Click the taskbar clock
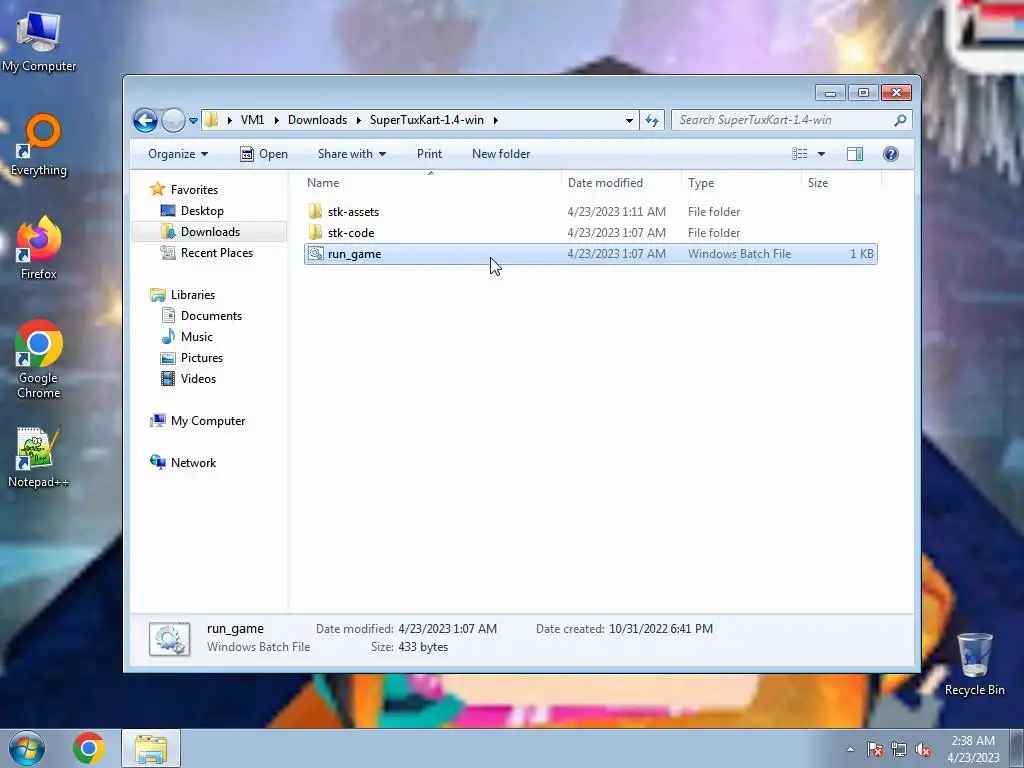This screenshot has height=768, width=1024. click(973, 749)
